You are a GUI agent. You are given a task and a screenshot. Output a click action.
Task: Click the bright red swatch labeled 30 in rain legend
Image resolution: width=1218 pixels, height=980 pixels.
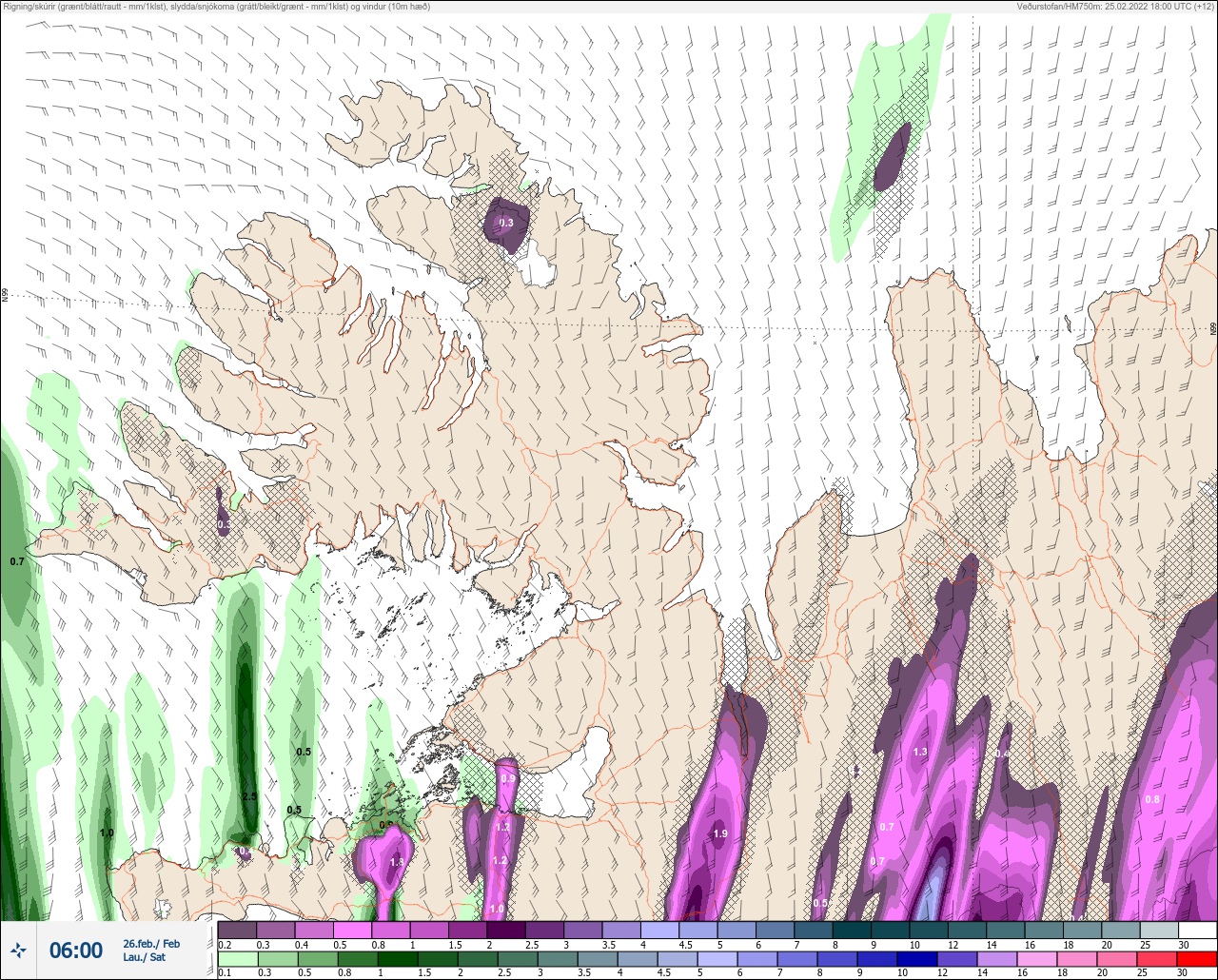tap(1197, 958)
